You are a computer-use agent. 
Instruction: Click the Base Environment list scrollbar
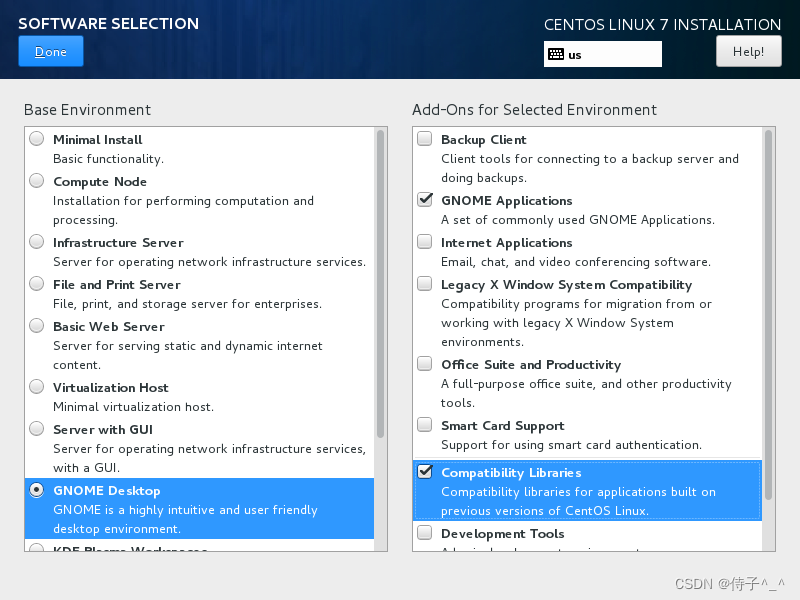pyautogui.click(x=380, y=284)
